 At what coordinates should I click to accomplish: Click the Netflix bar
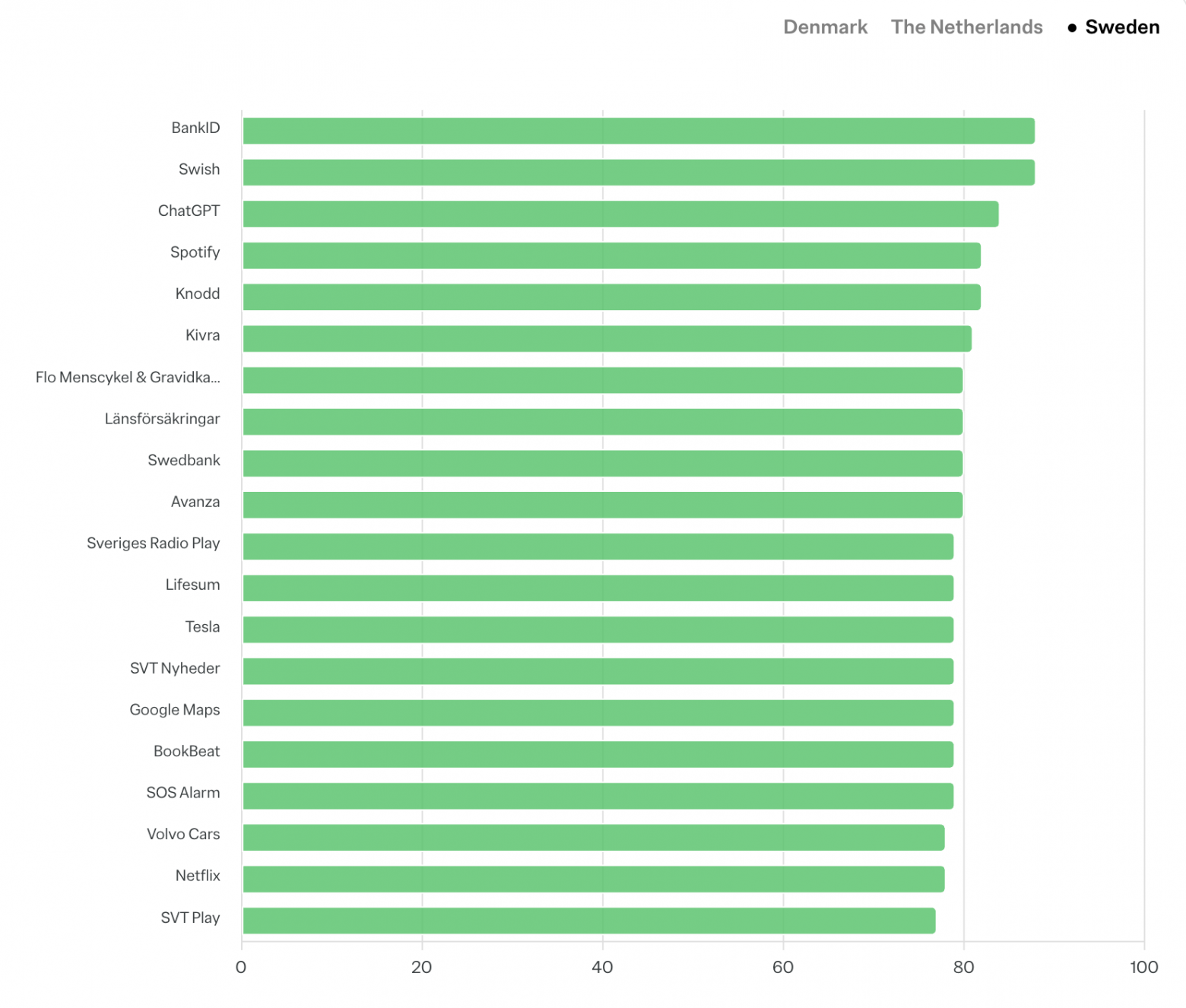pos(593,879)
